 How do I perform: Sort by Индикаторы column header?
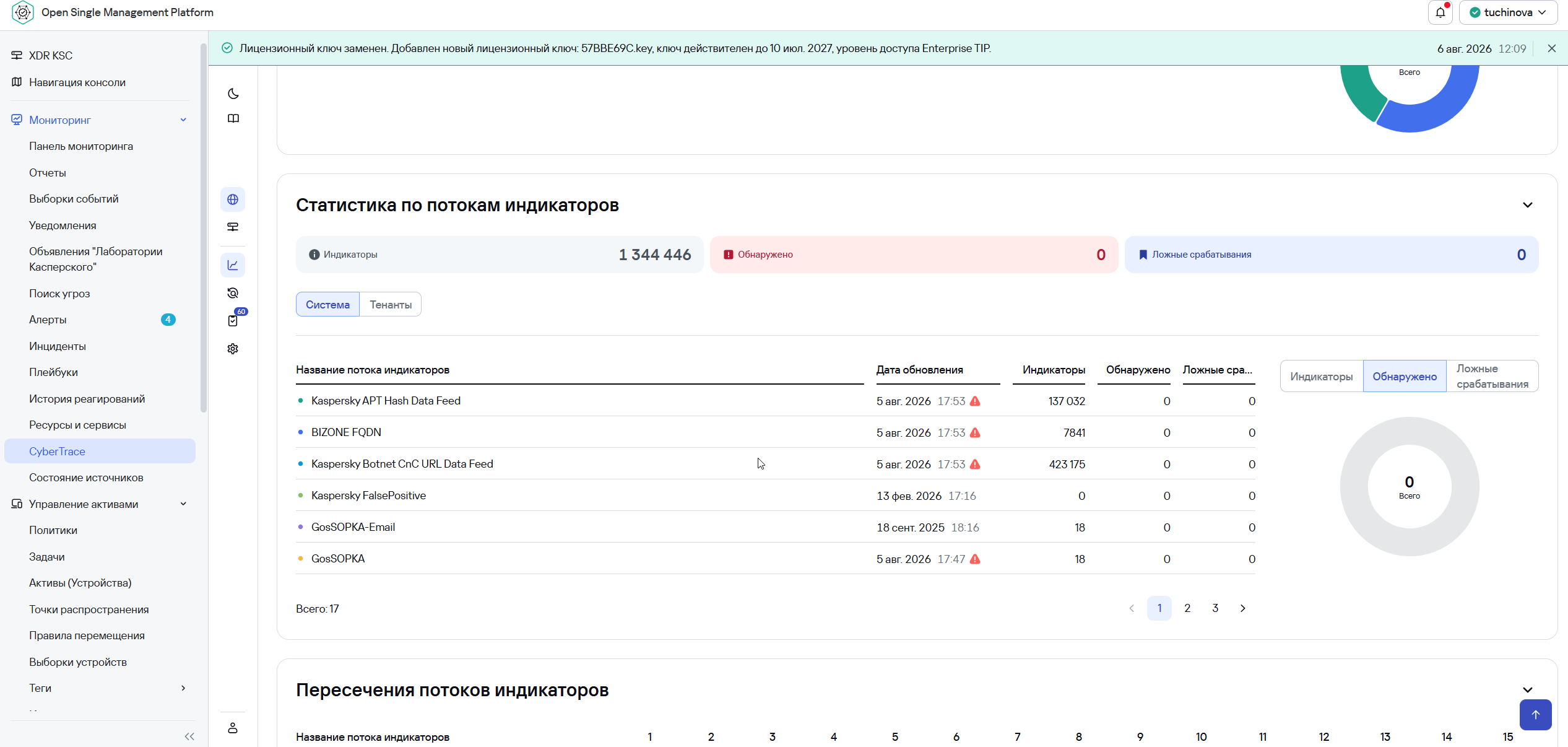tap(1054, 370)
